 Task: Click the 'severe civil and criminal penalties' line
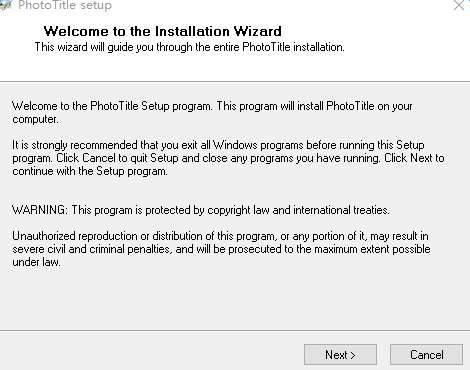(x=221, y=249)
